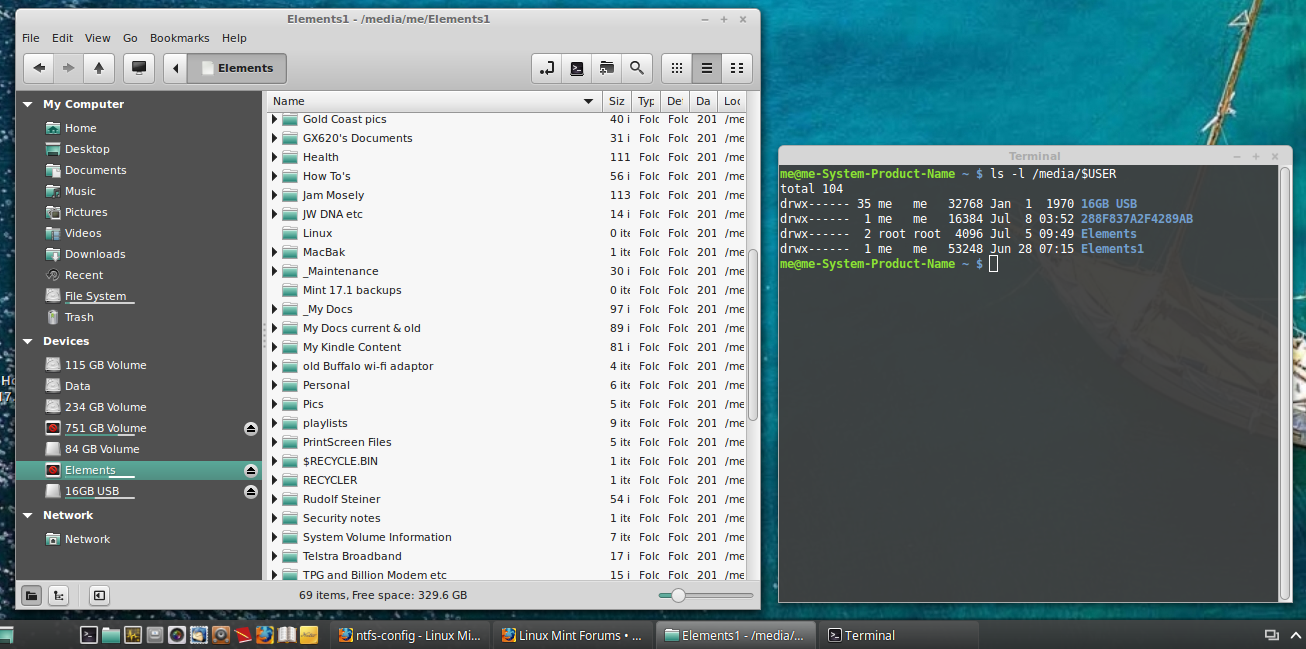The image size is (1306, 649).
Task: Open Trash in the sidebar
Action: [79, 317]
